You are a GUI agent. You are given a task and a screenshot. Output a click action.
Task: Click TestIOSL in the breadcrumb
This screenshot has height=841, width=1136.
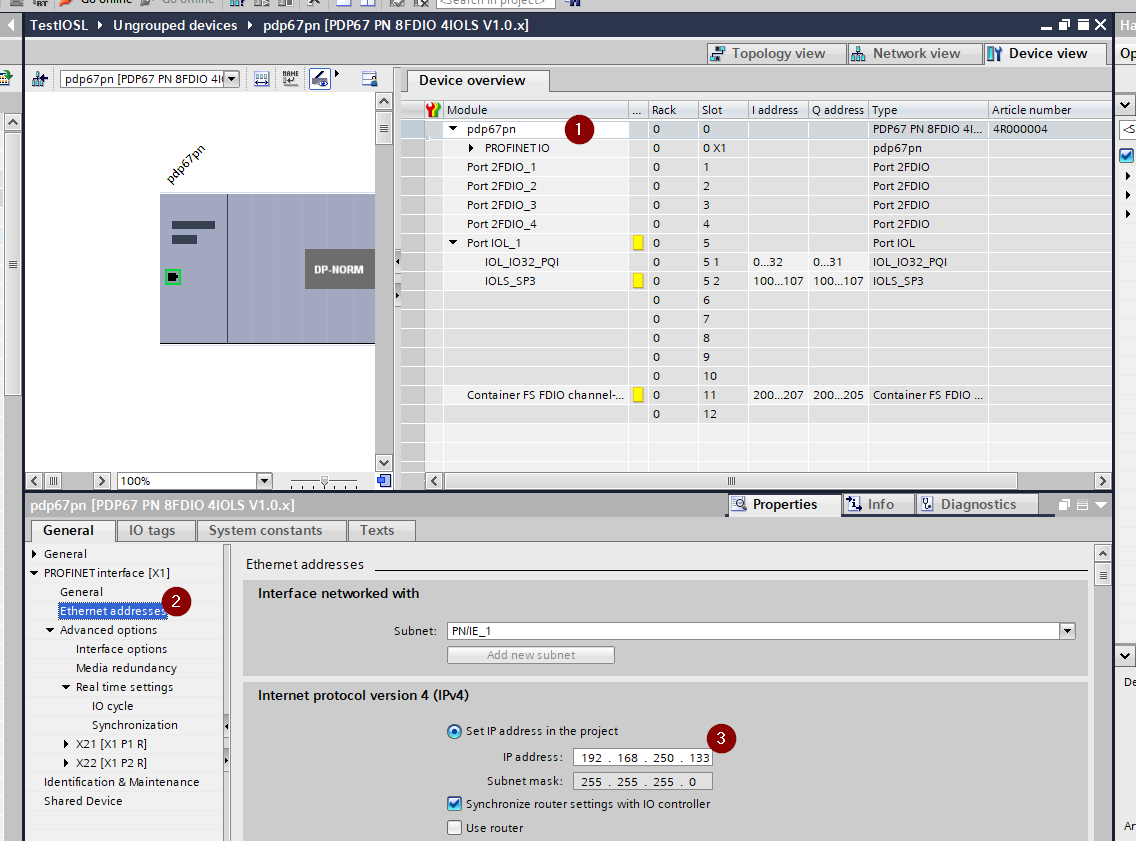click(x=59, y=25)
